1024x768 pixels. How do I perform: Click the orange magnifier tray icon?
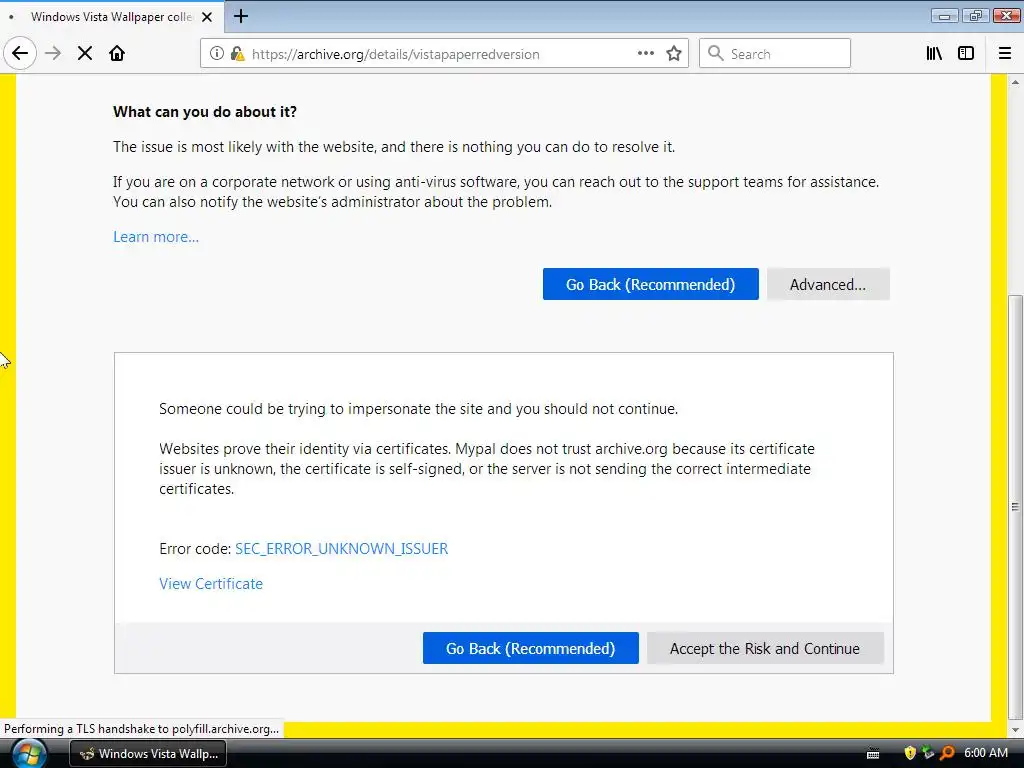948,753
